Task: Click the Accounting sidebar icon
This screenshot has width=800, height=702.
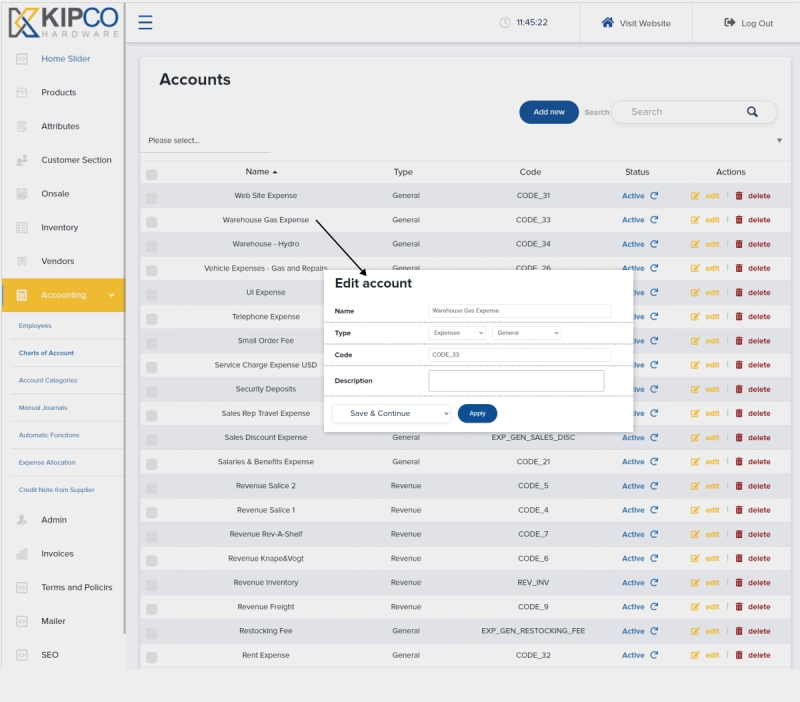Action: (23, 295)
